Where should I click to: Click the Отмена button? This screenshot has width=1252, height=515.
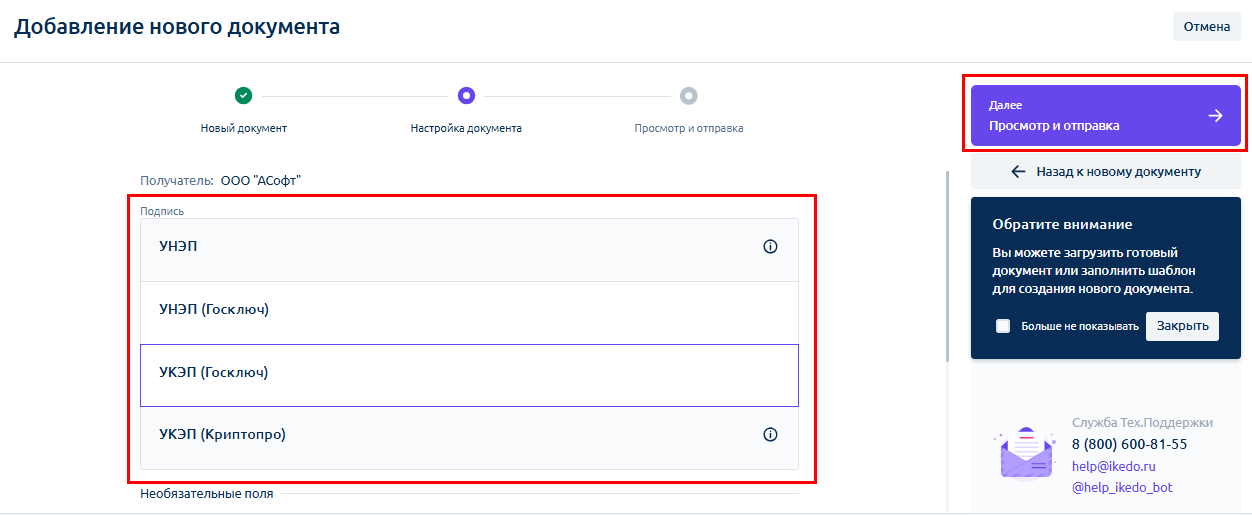(x=1207, y=27)
